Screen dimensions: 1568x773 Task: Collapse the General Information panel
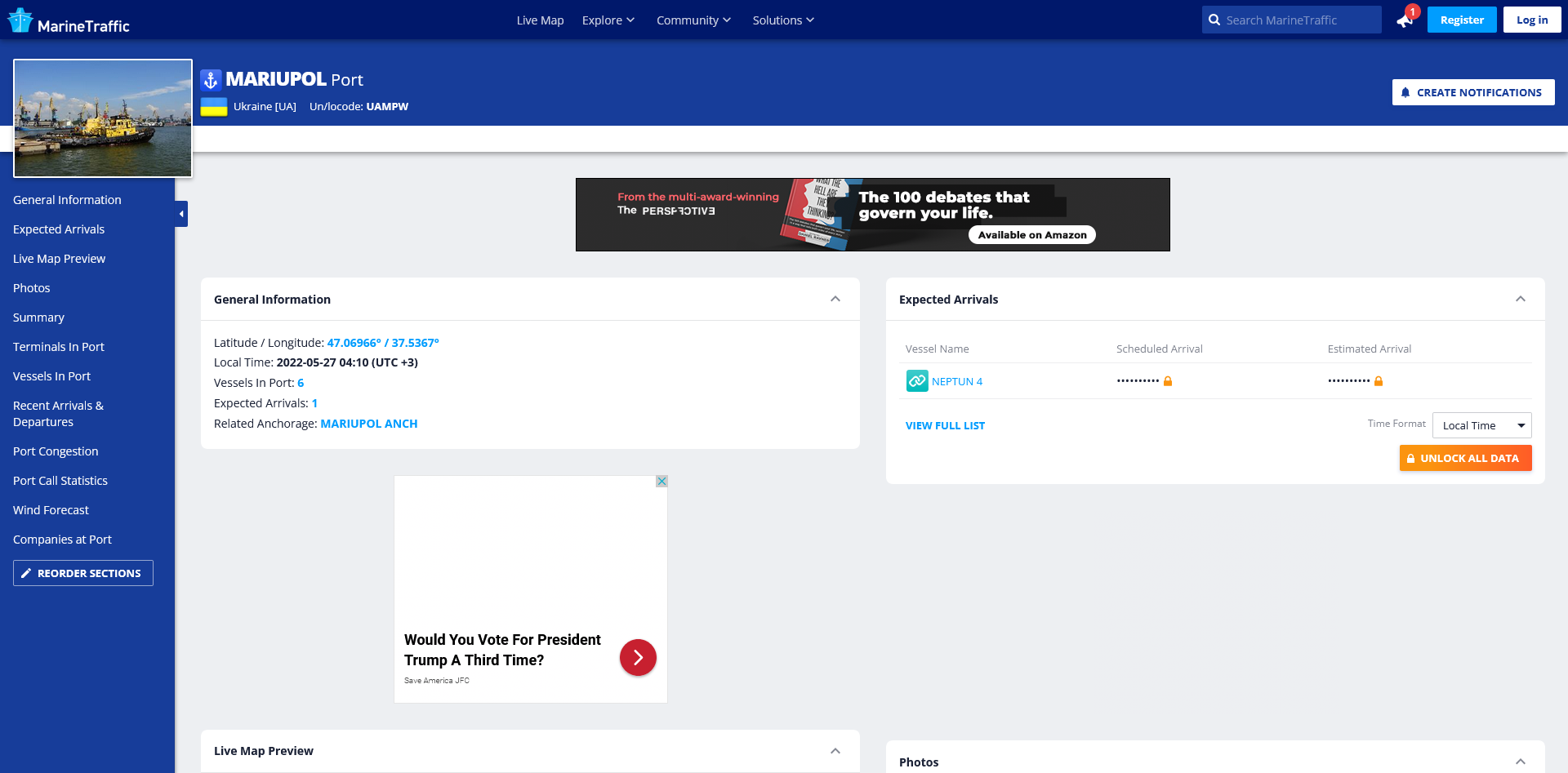pos(835,299)
